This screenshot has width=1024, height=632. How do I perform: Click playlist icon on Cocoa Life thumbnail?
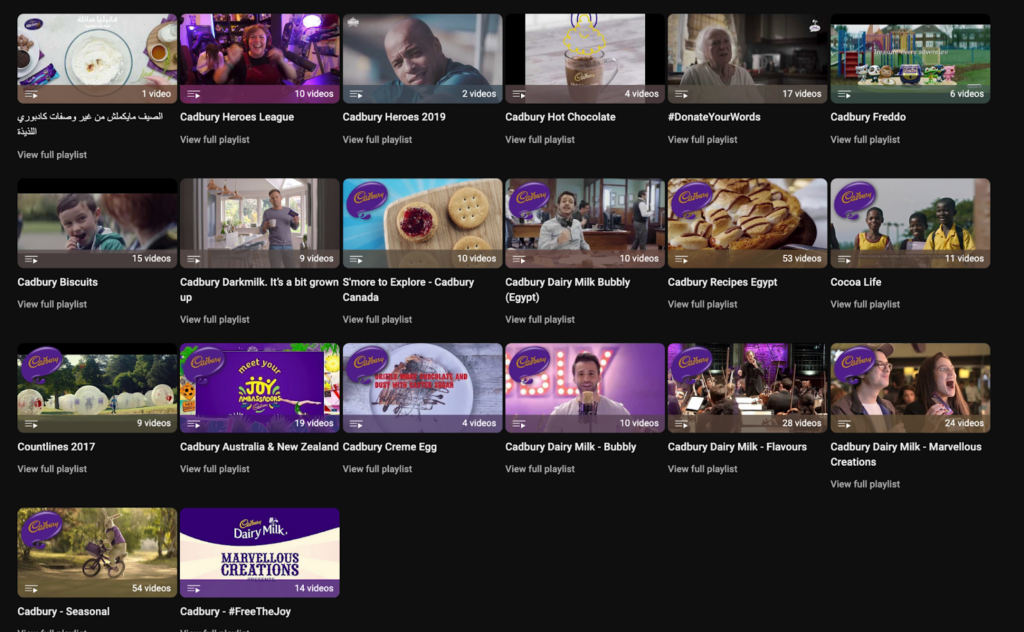point(844,259)
